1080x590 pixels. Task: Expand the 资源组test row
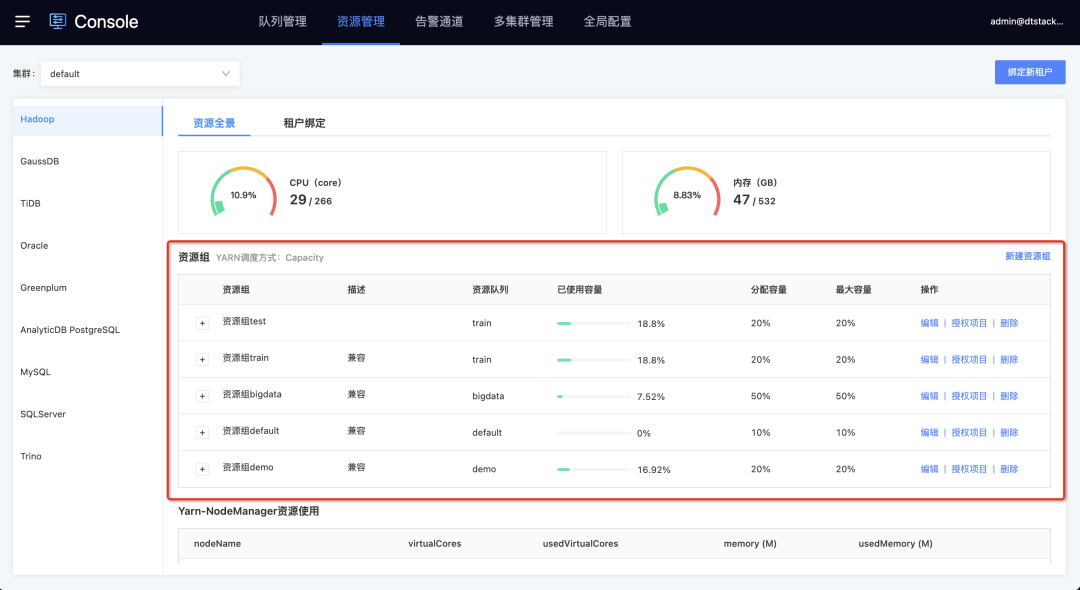(x=202, y=323)
